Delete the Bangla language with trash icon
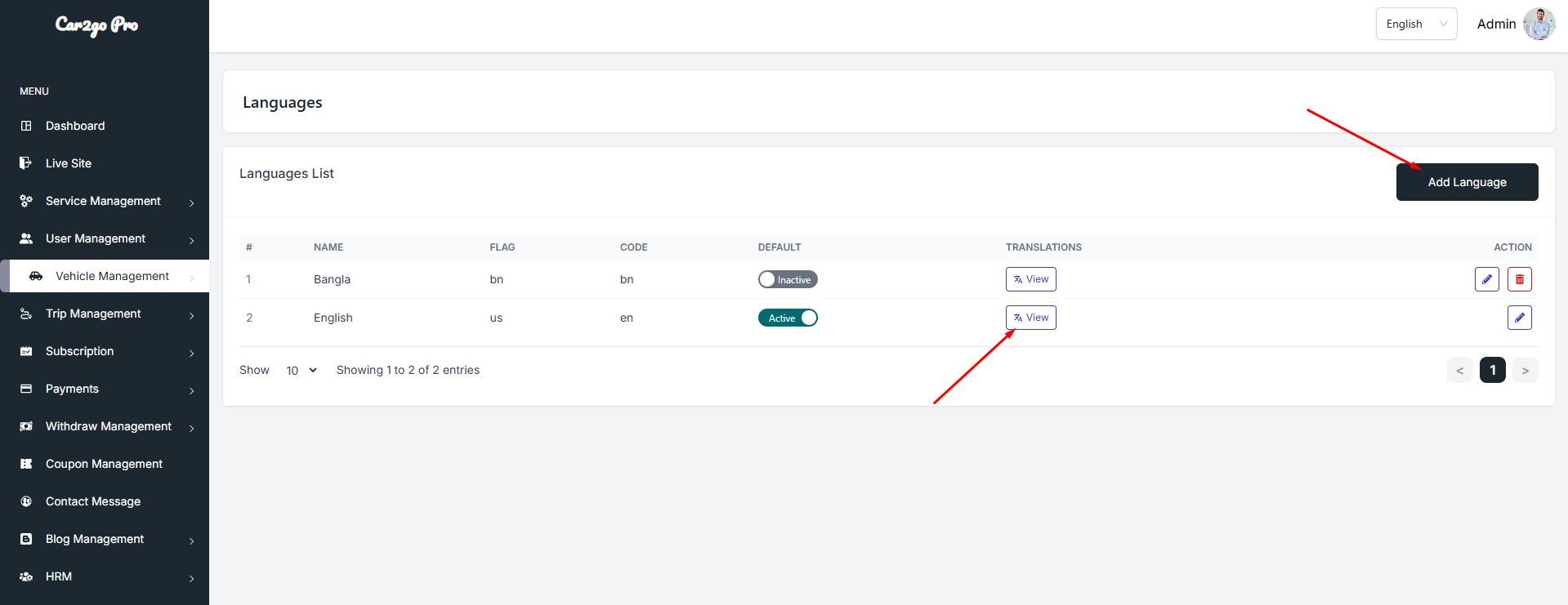The width and height of the screenshot is (1568, 605). 1520,279
